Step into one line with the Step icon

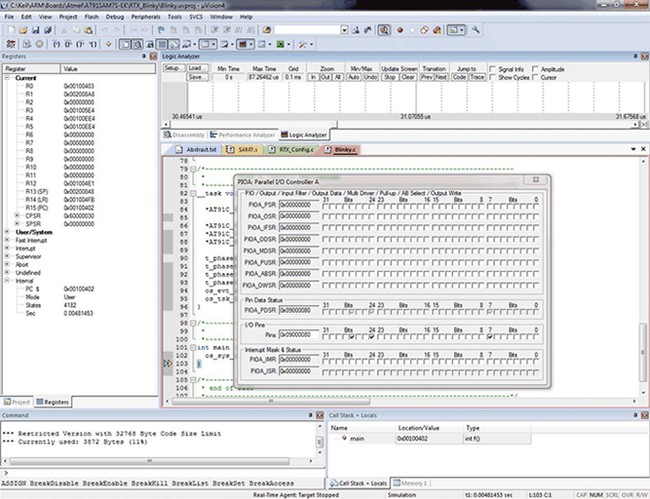click(56, 44)
